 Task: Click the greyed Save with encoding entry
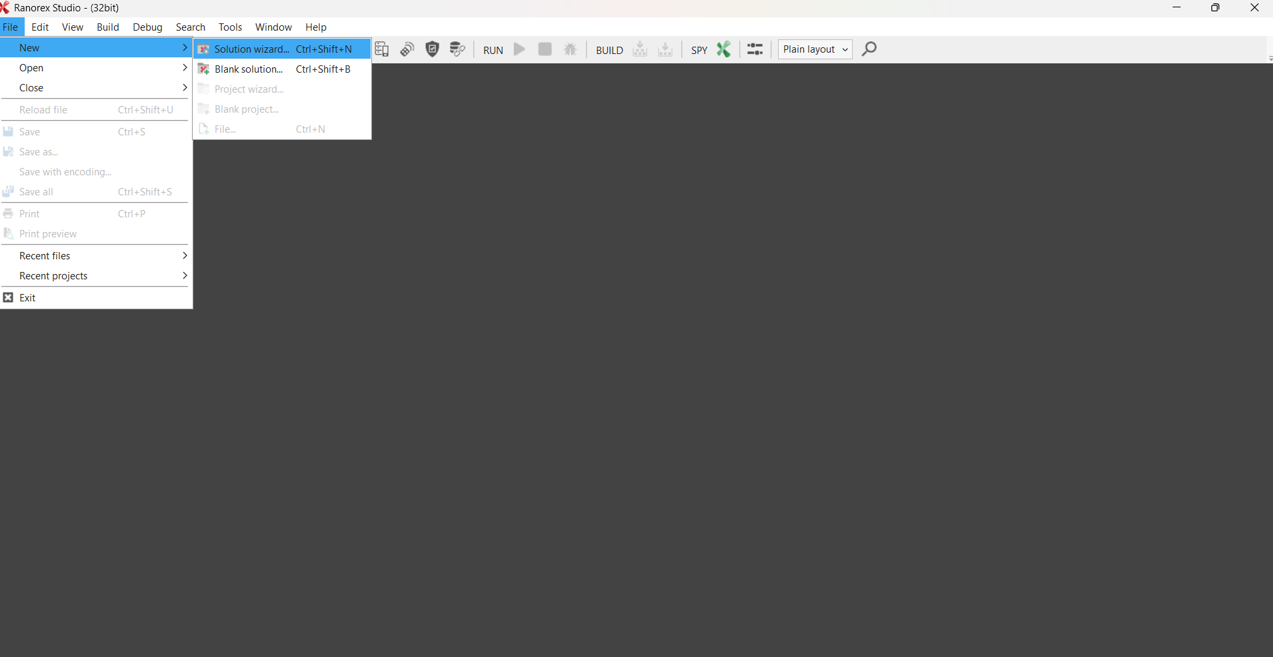[96, 172]
